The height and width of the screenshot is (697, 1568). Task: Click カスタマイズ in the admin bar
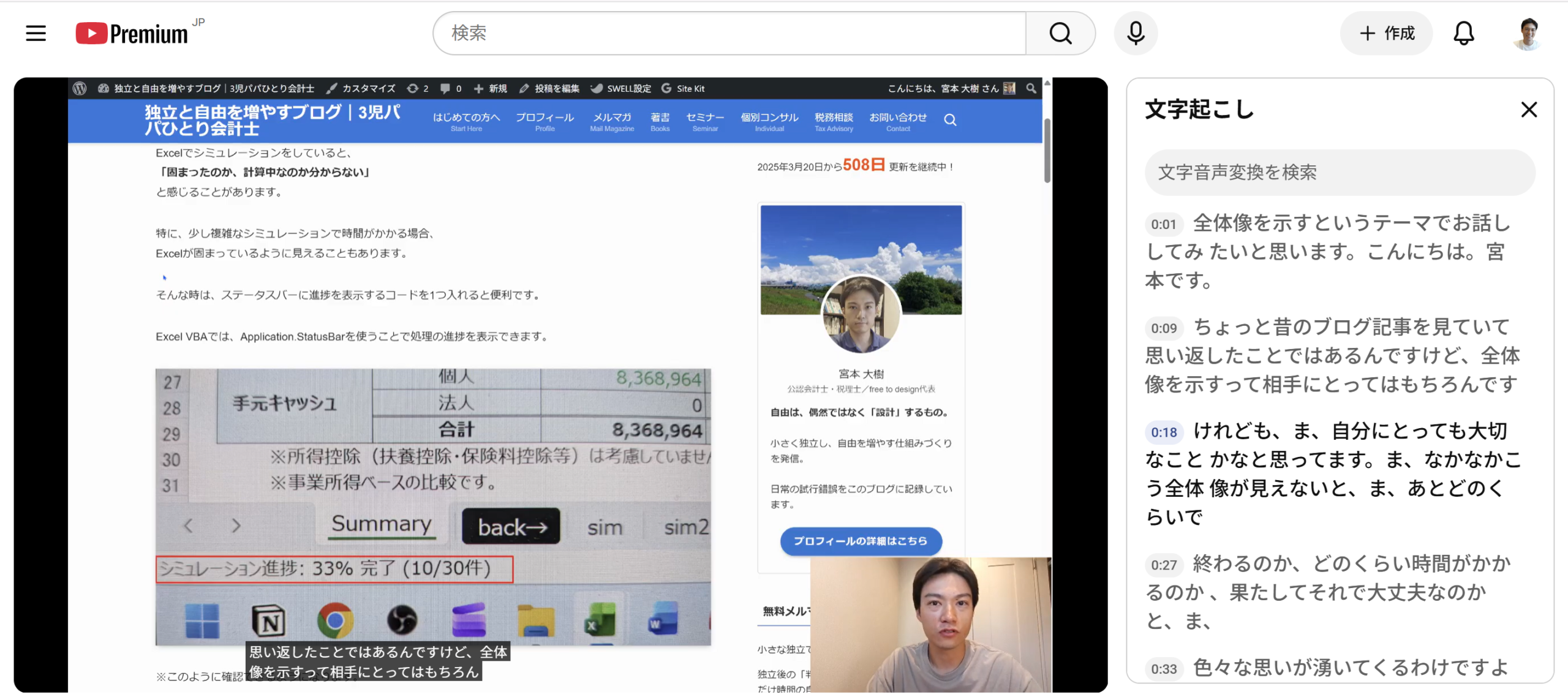pyautogui.click(x=361, y=88)
